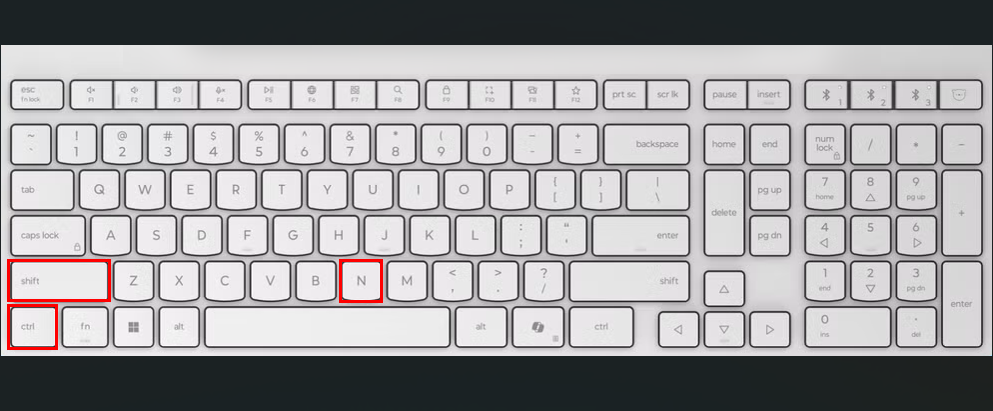Image resolution: width=993 pixels, height=411 pixels.
Task: Click the star icon F12 key
Action: coord(576,94)
